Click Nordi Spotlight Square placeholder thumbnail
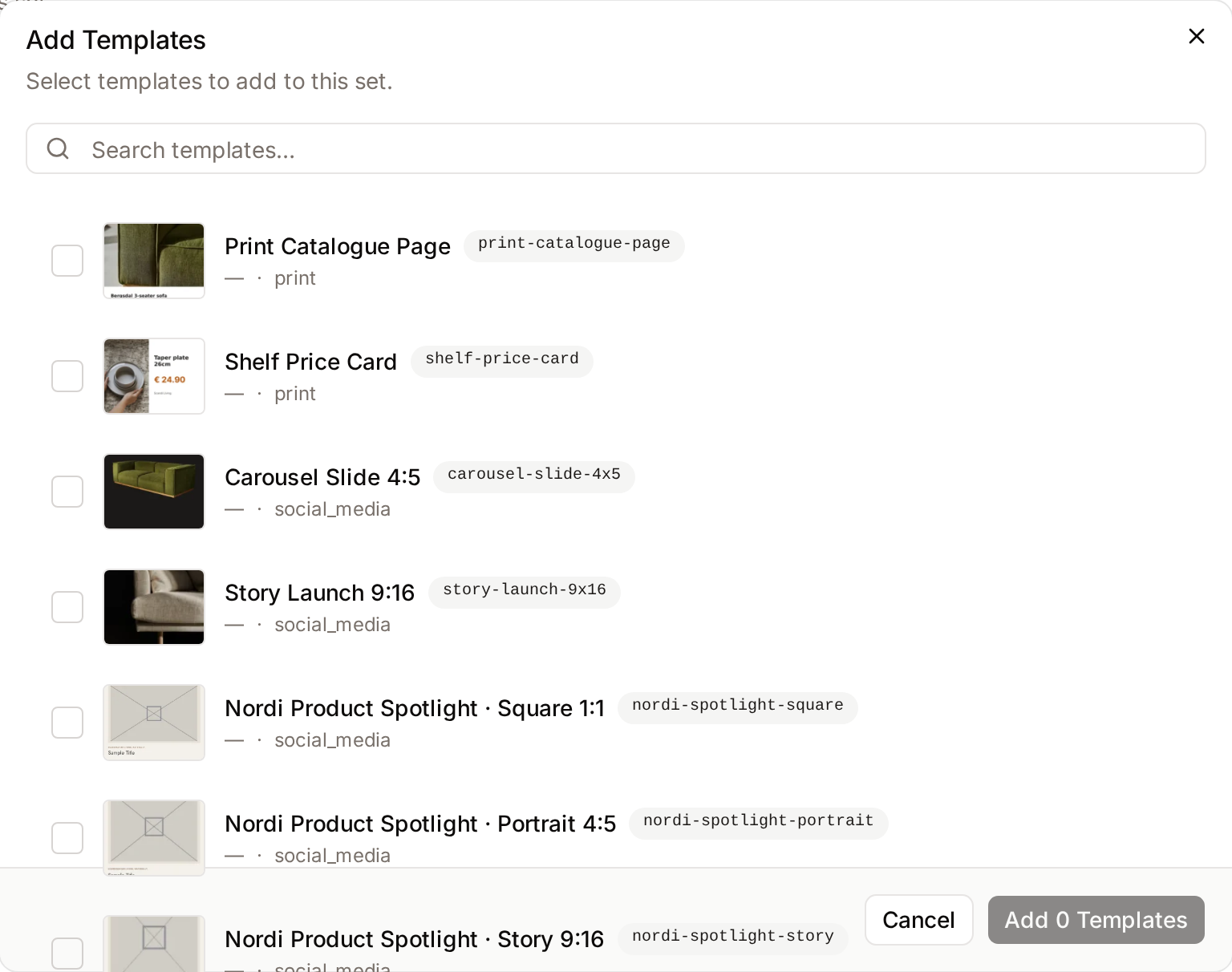The height and width of the screenshot is (972, 1232). pyautogui.click(x=154, y=723)
